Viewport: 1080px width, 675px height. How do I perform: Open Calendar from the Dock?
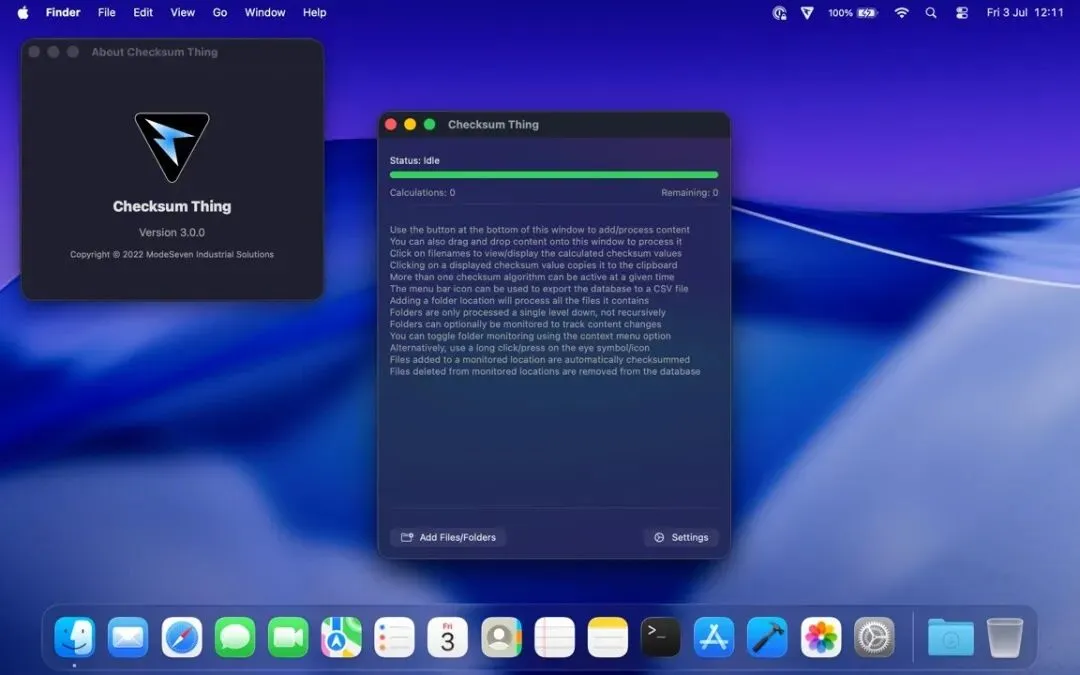[448, 637]
